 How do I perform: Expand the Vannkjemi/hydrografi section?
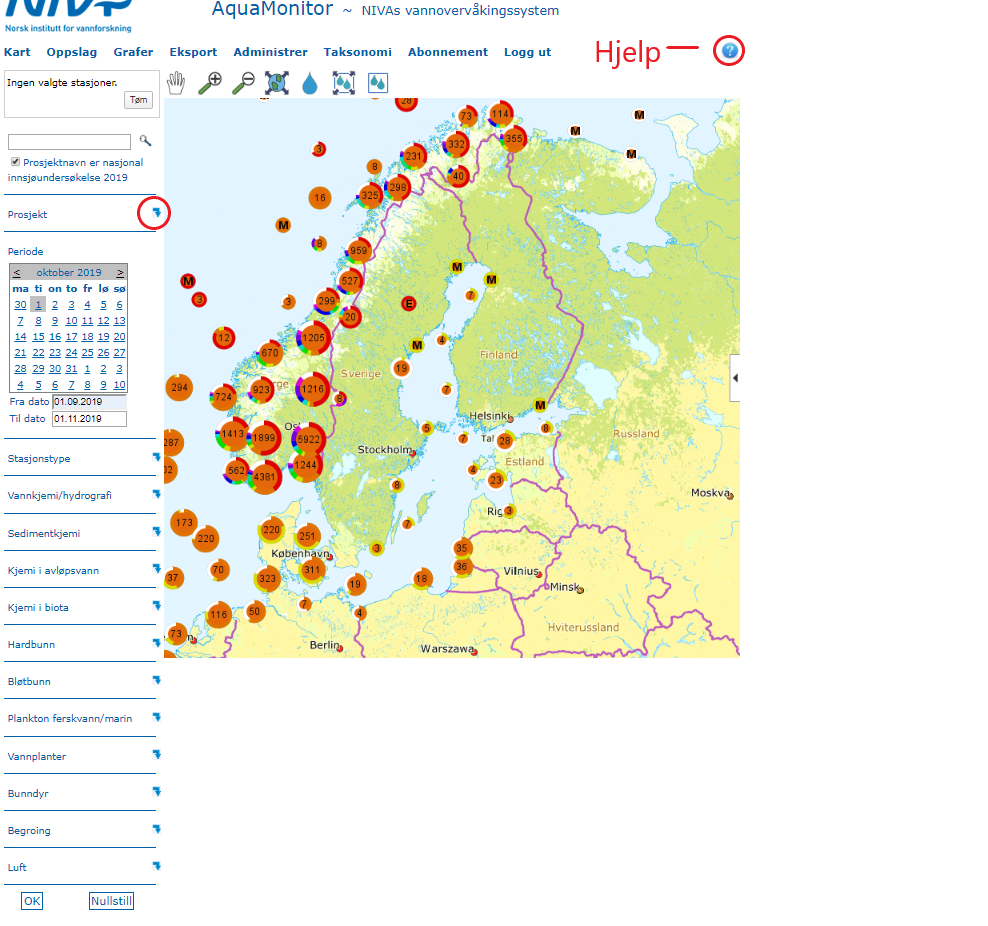coord(156,494)
